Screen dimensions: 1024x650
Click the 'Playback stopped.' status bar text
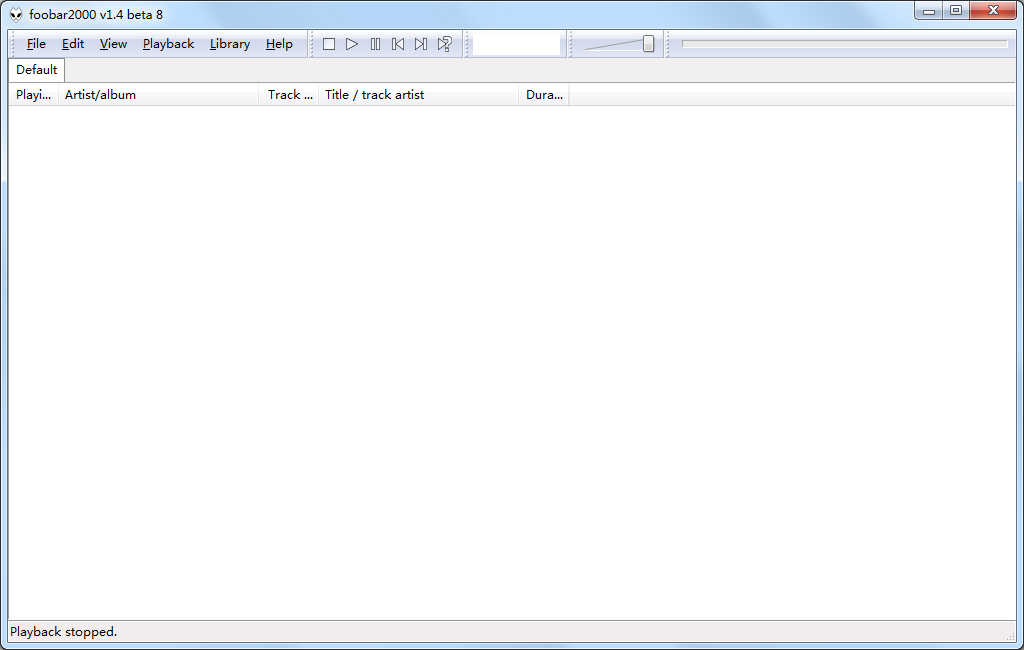tap(63, 632)
